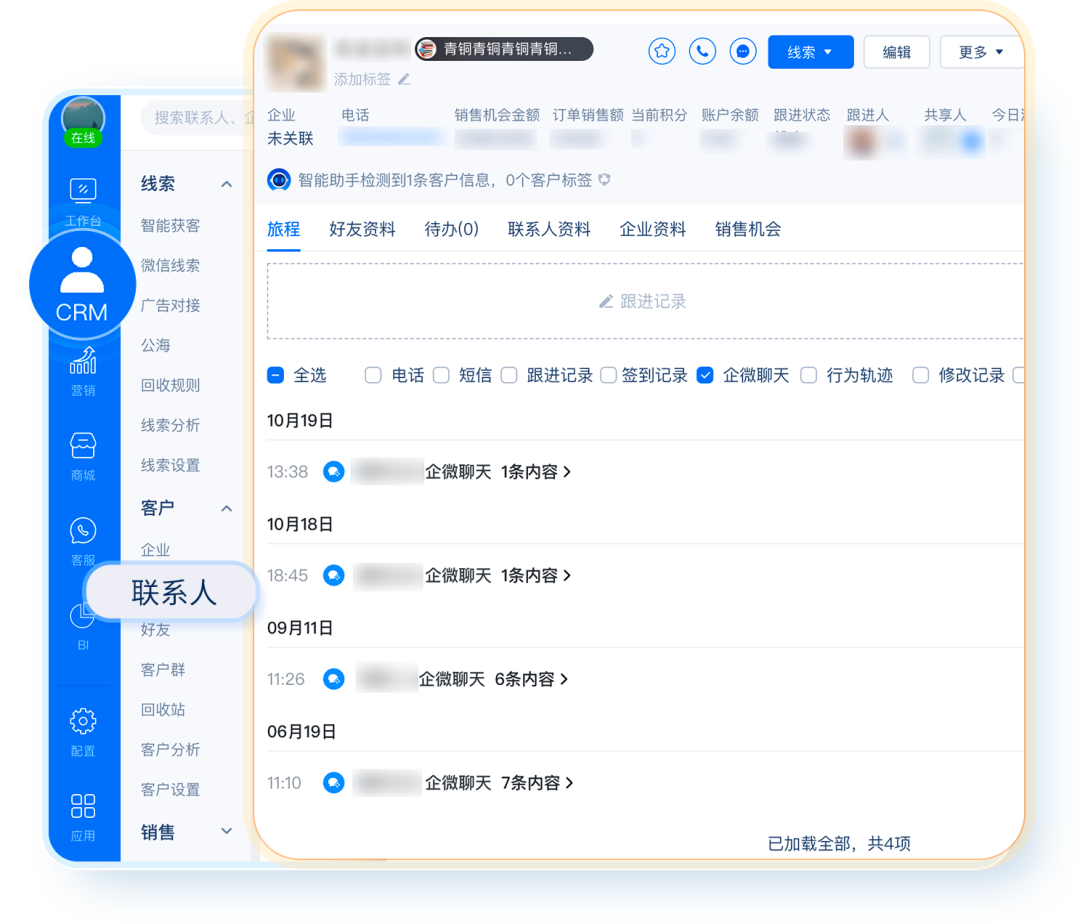
Task: Open 线索设置 in the sidebar
Action: point(170,465)
